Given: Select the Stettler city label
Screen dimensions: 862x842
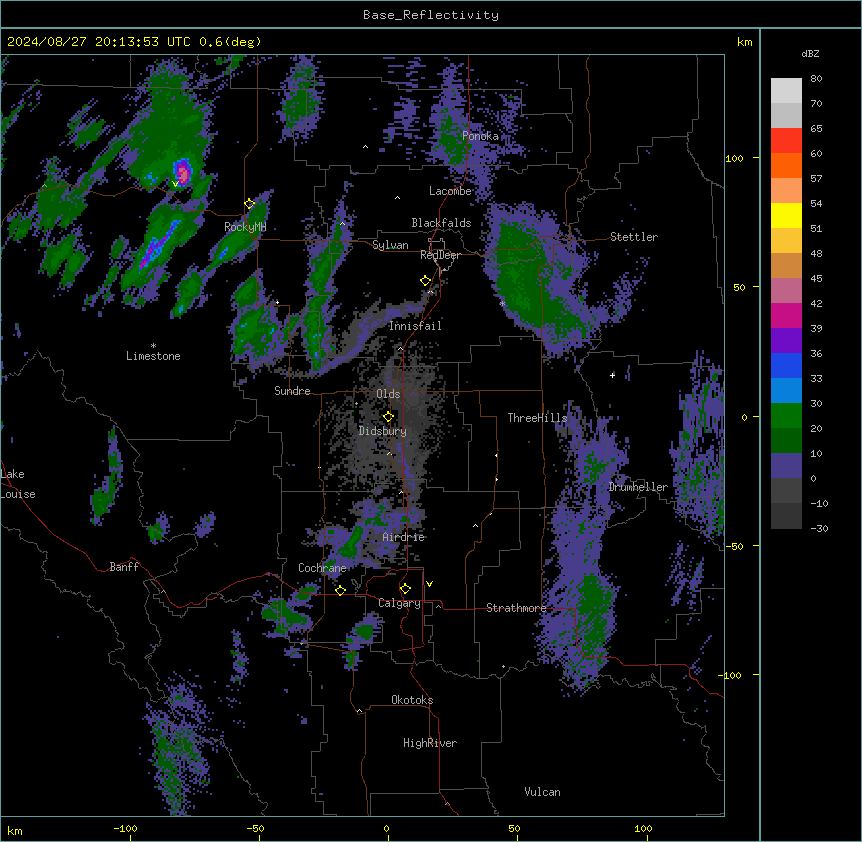Looking at the screenshot, I should [x=634, y=237].
